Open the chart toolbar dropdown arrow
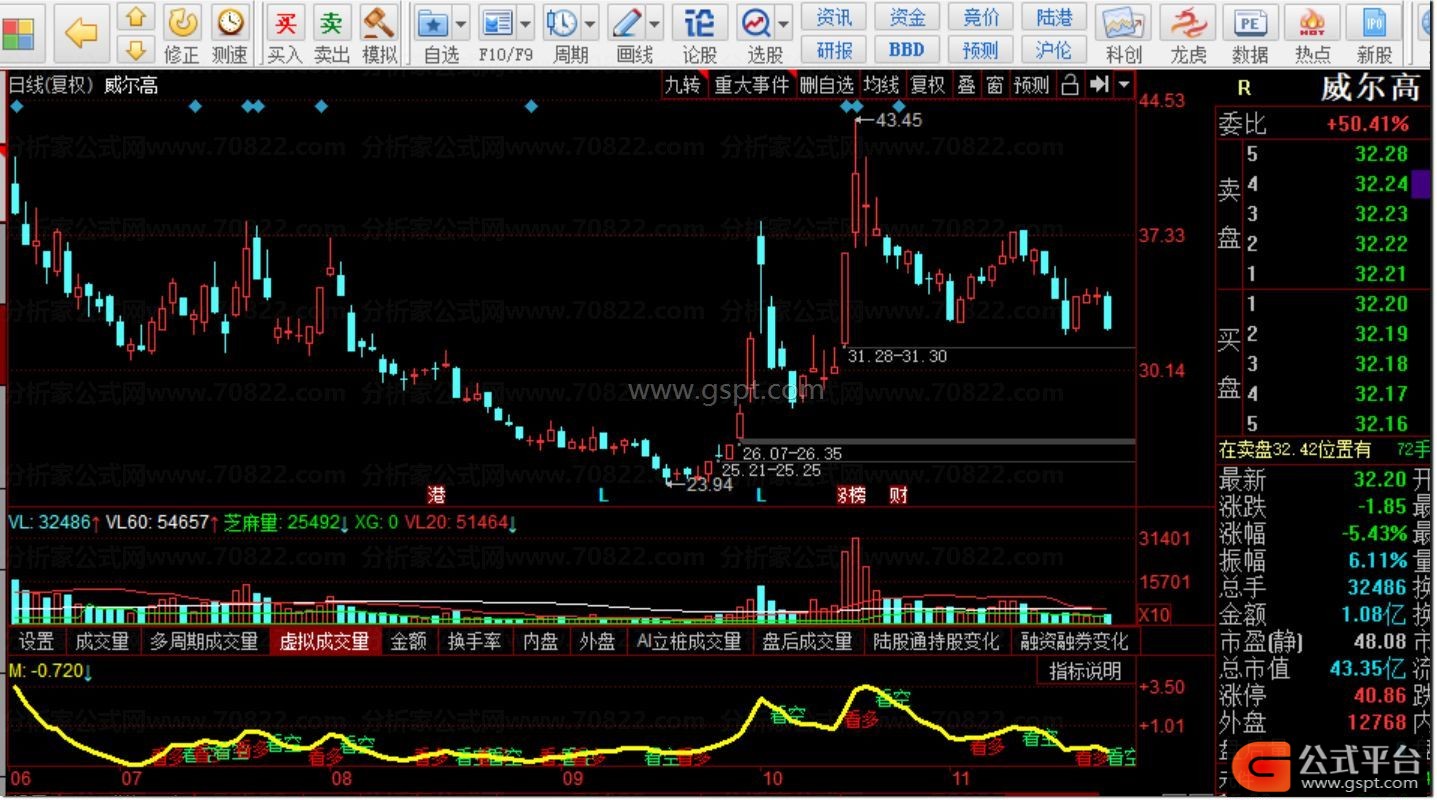 (1125, 85)
